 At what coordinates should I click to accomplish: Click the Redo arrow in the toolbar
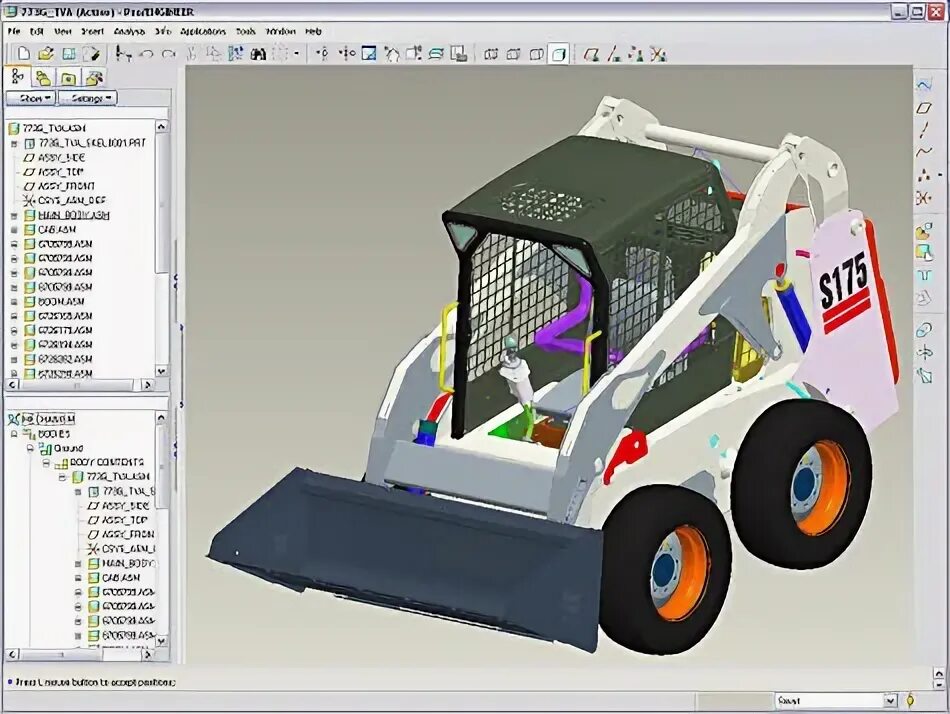[168, 55]
